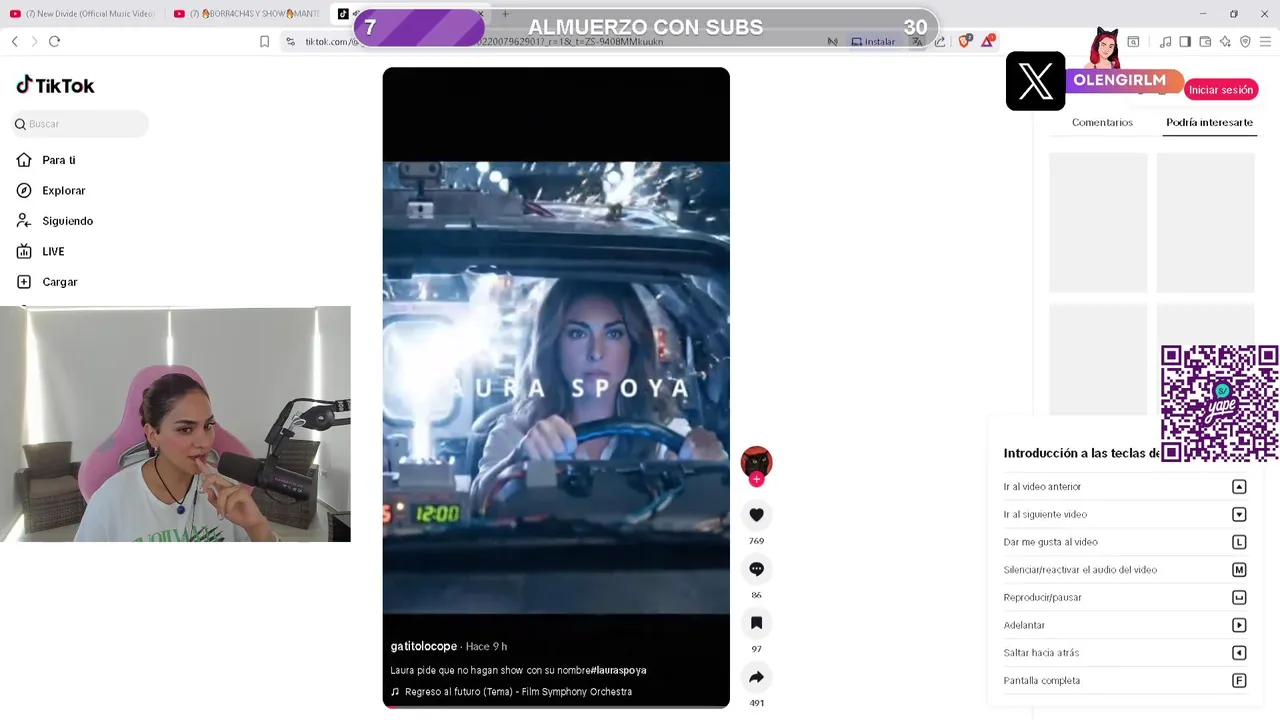Open the #lauraspoya hashtag
Screen dimensions: 1280x720
click(x=618, y=670)
